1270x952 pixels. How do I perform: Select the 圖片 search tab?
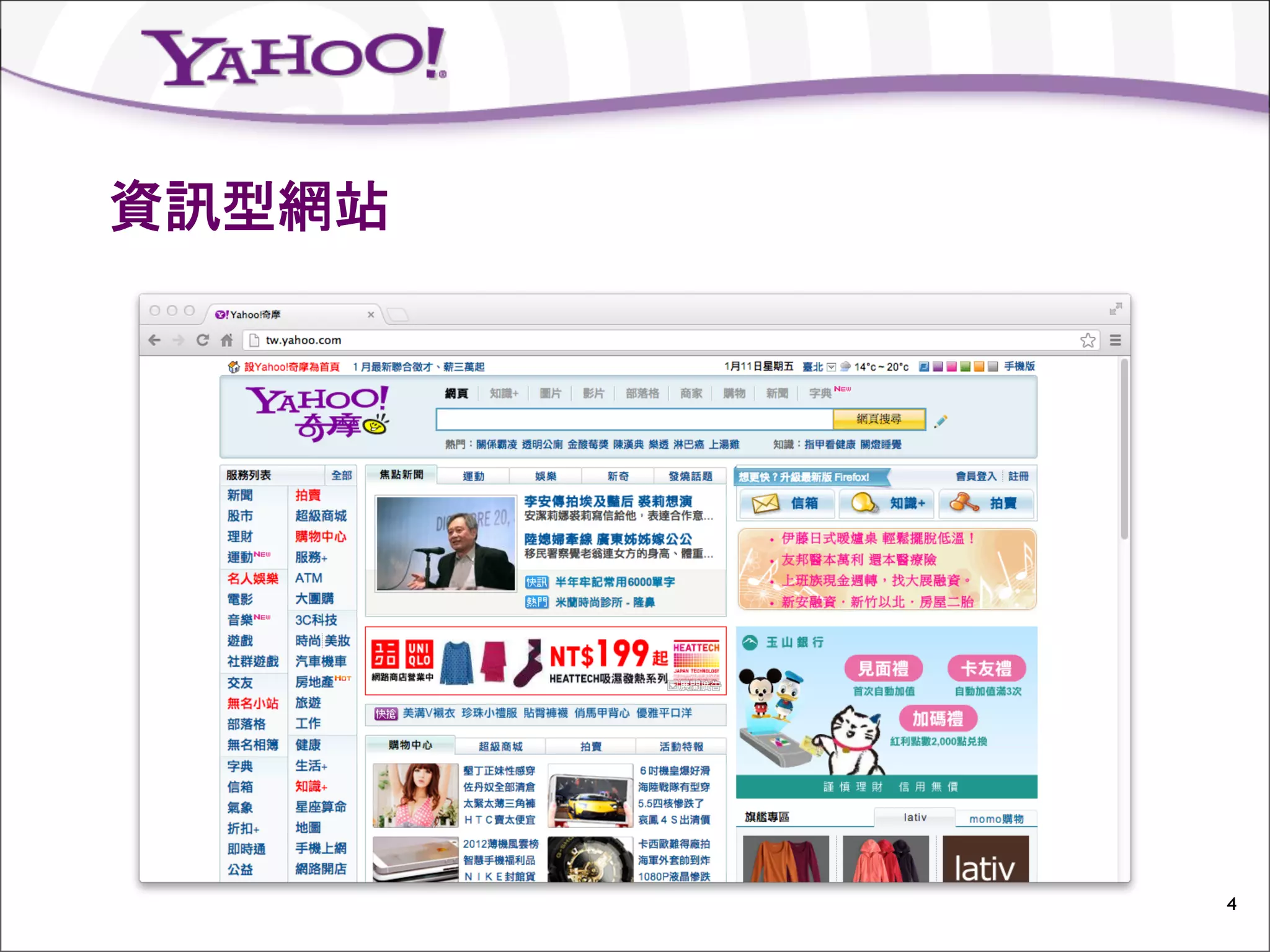pyautogui.click(x=550, y=393)
